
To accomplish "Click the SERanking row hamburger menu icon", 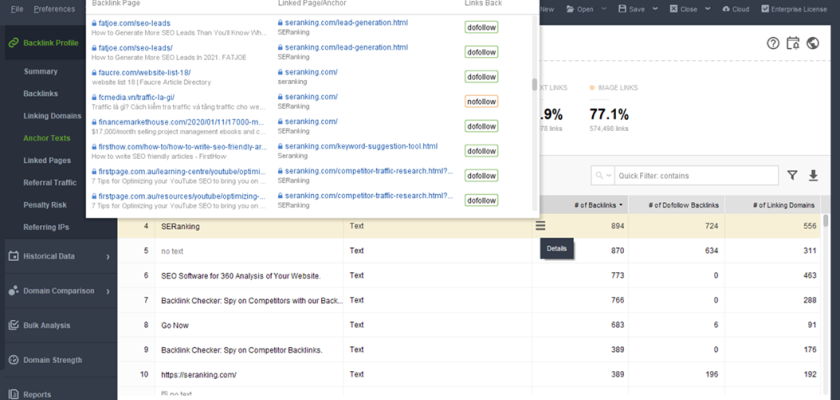I will [x=541, y=226].
